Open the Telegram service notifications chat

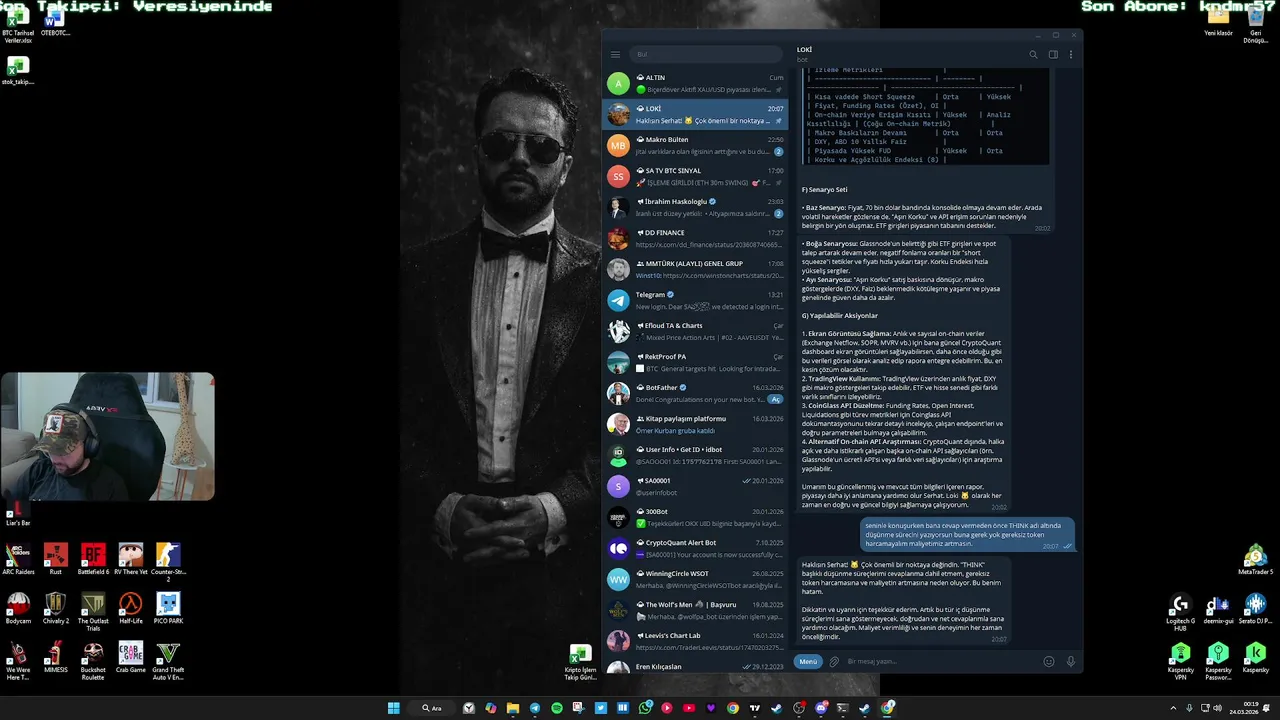pos(695,300)
